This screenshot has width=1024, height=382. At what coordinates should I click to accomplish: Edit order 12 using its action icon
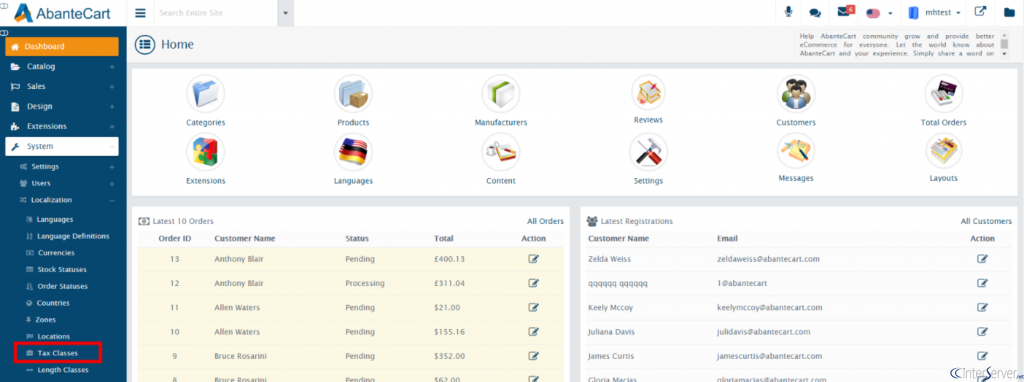pos(534,283)
